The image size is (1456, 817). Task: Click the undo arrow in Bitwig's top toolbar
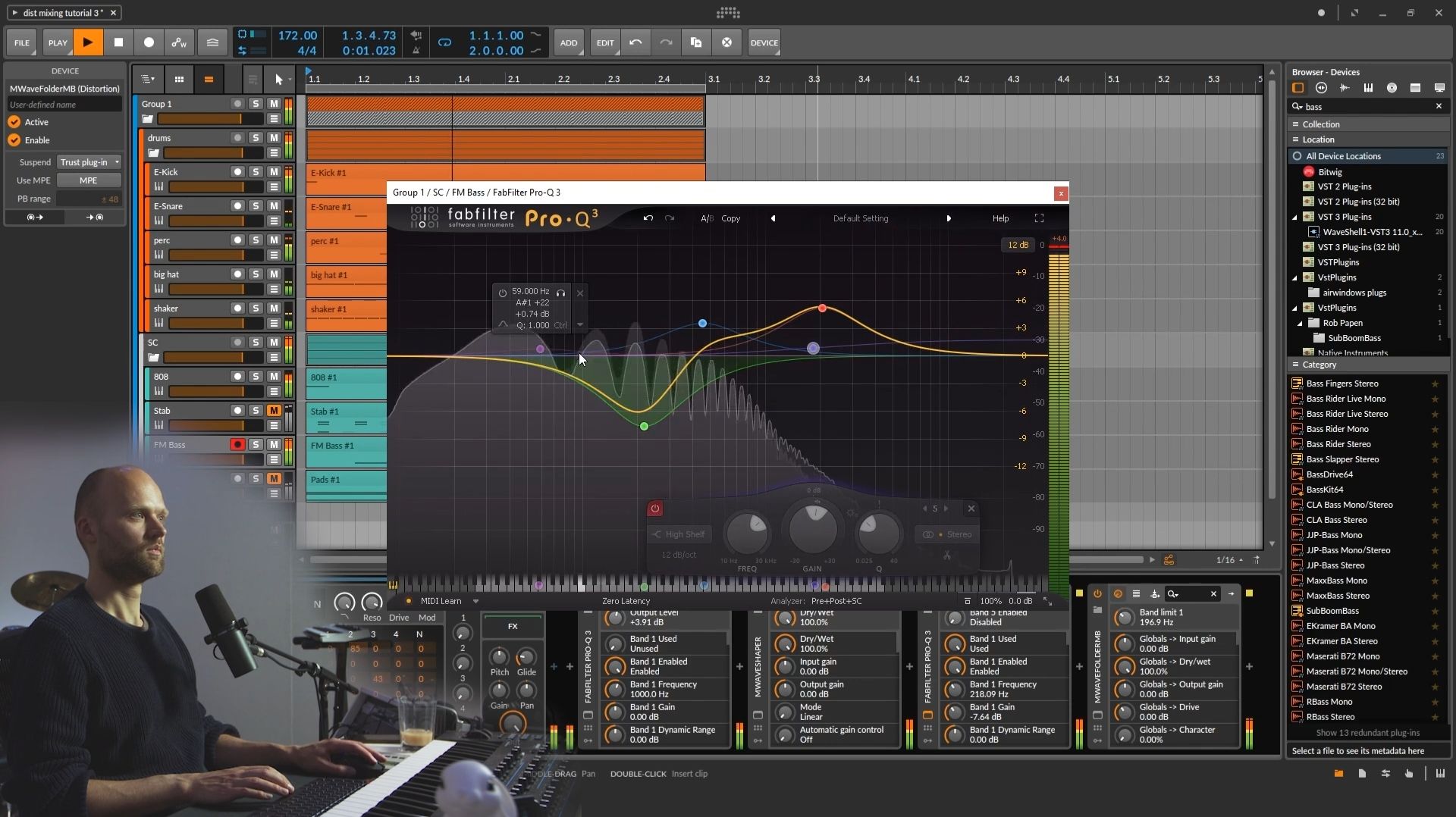coord(635,42)
